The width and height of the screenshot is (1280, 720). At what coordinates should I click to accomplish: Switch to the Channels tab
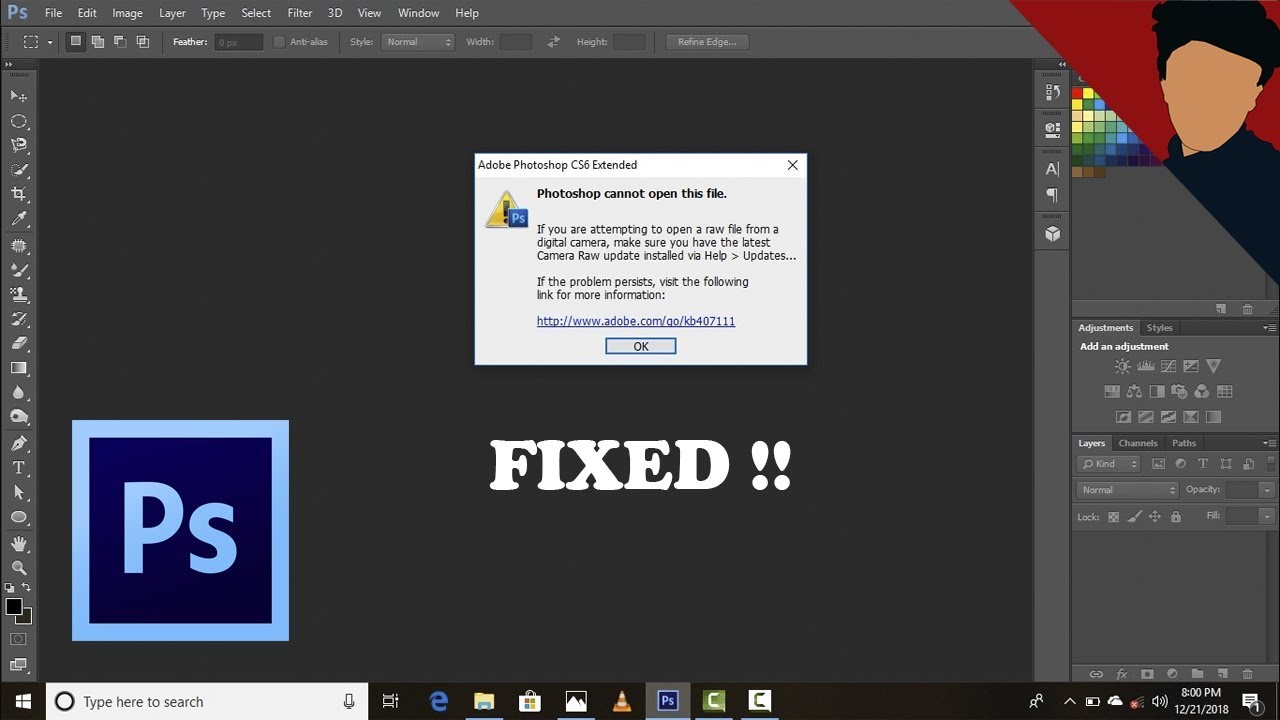click(1138, 443)
